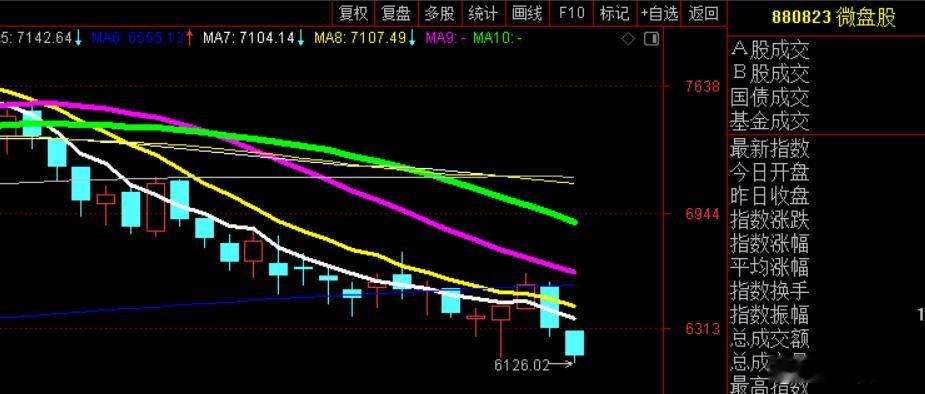The width and height of the screenshot is (925, 394).
Task: Select the A股成交 row
Action: (770, 50)
